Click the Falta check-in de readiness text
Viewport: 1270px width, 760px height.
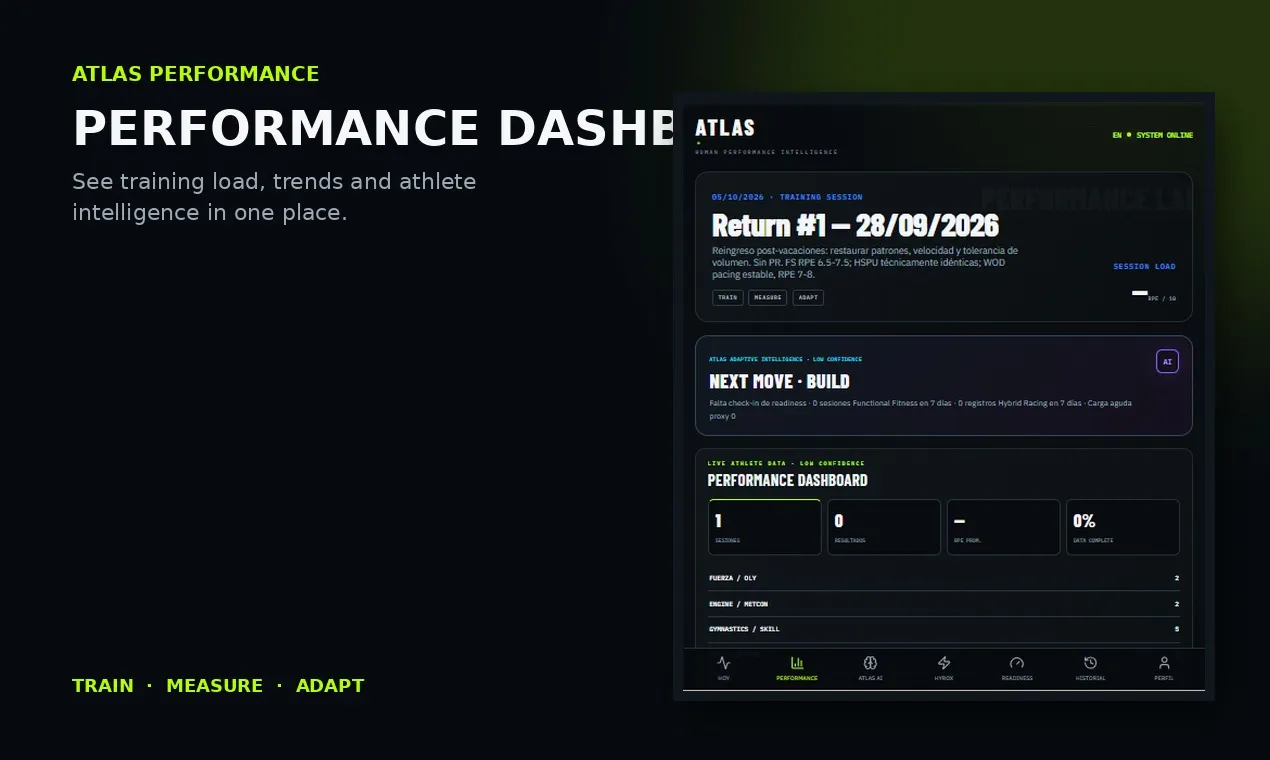(920, 409)
